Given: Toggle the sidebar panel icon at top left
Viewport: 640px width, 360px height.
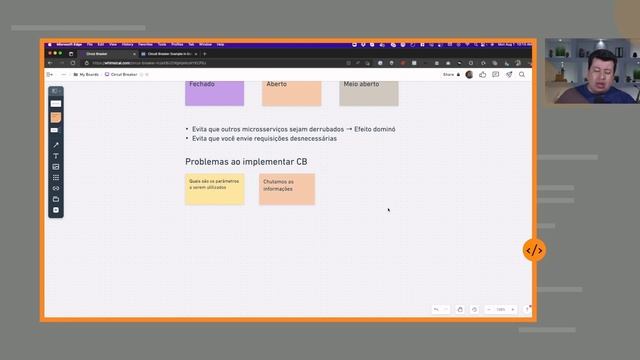Looking at the screenshot, I should [x=50, y=75].
